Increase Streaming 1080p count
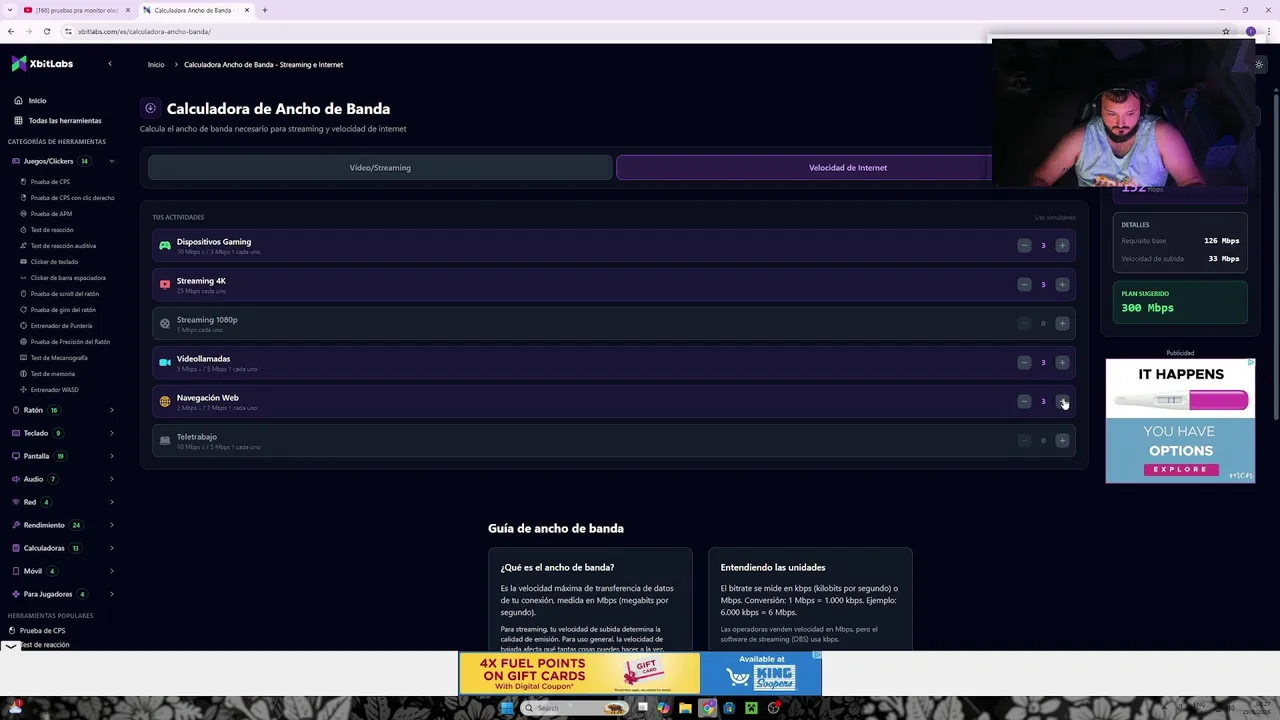Viewport: 1280px width, 720px height. coord(1062,323)
